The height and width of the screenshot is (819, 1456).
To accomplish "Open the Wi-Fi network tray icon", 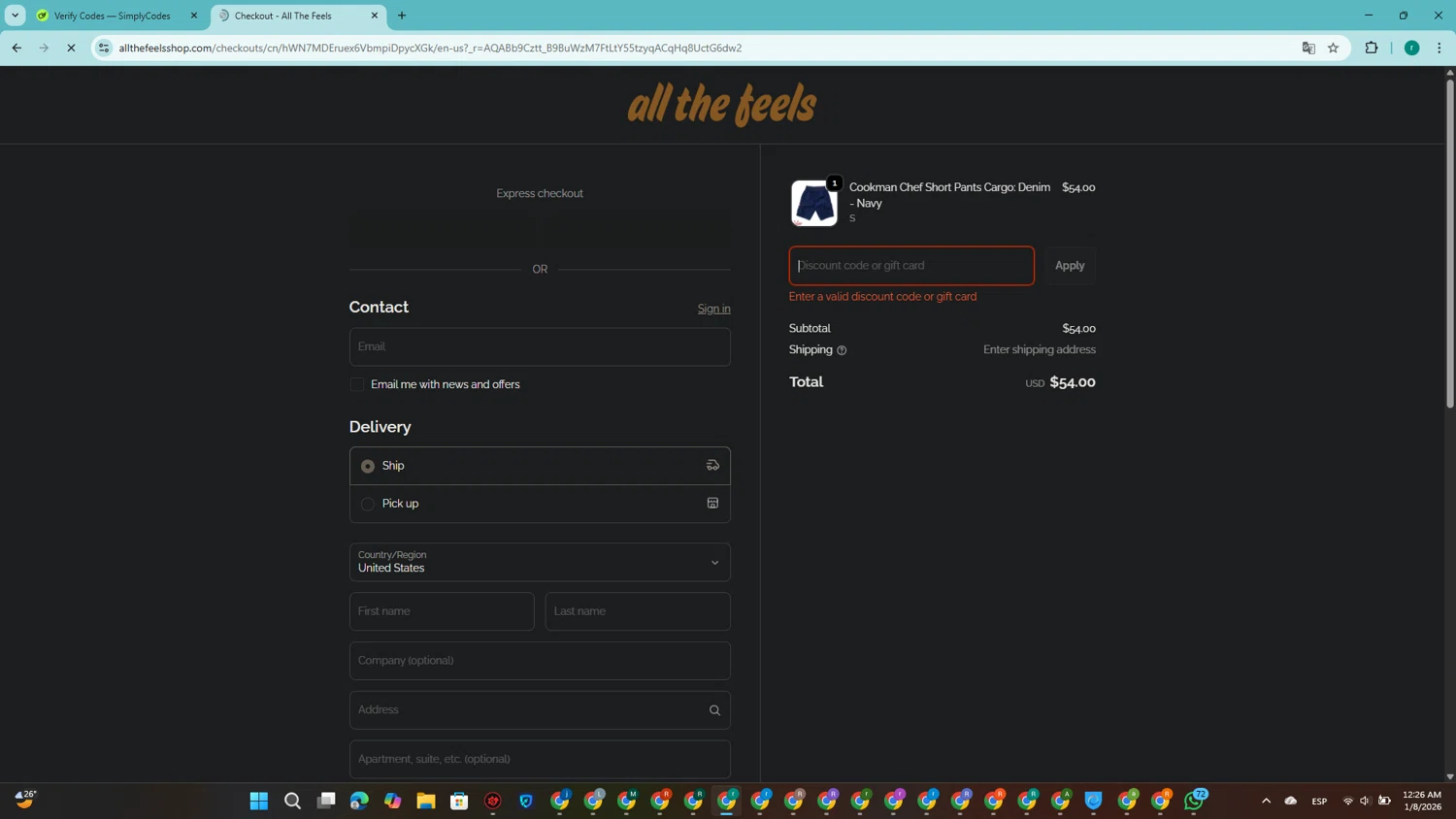I will [1347, 801].
